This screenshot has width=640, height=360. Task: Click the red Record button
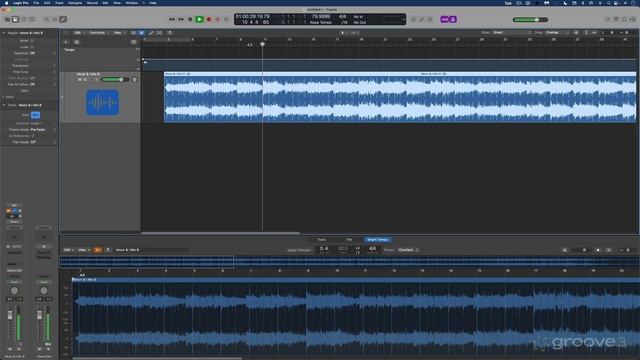tap(209, 19)
